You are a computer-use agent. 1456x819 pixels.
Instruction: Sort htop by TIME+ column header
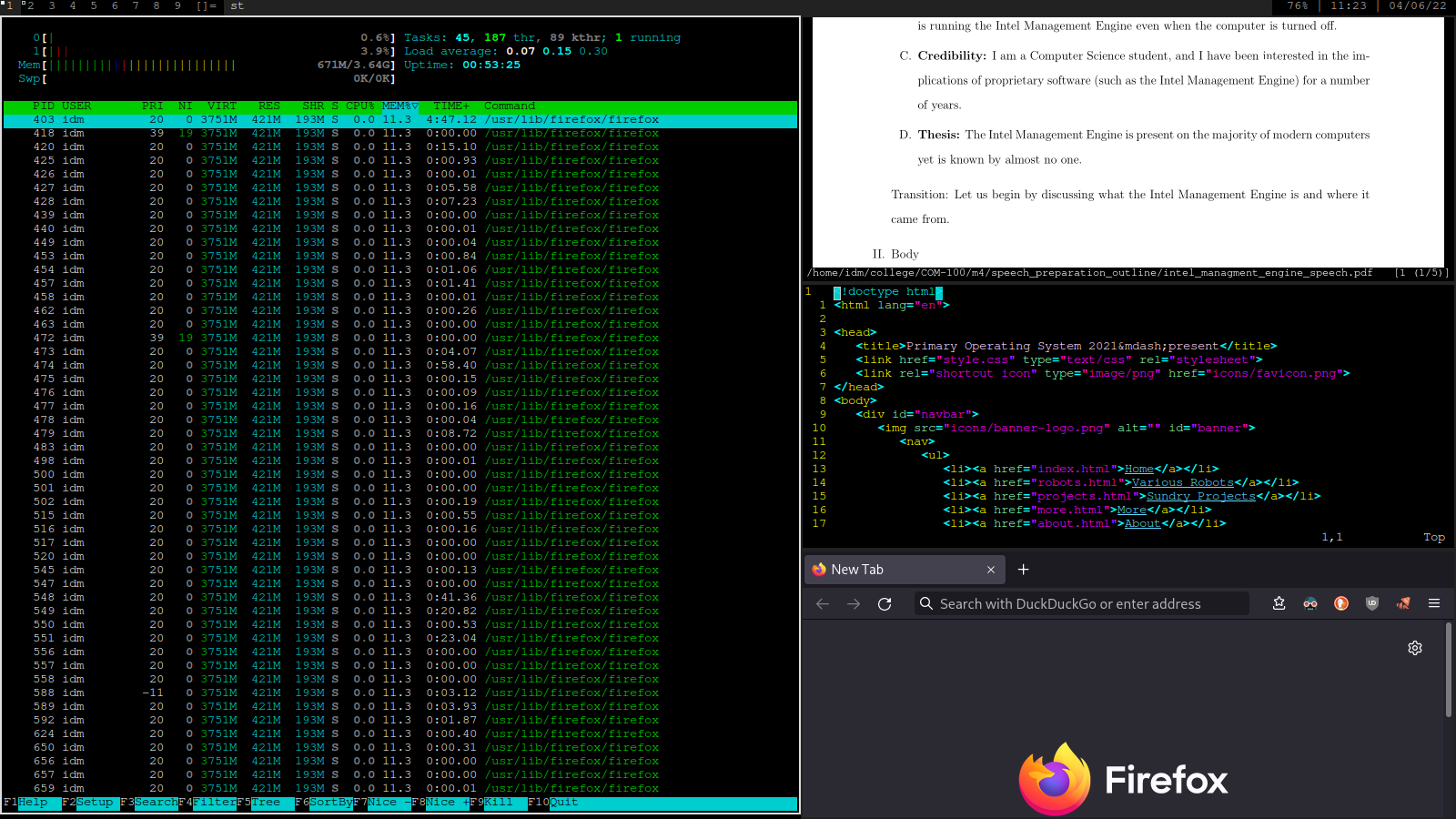tap(451, 106)
